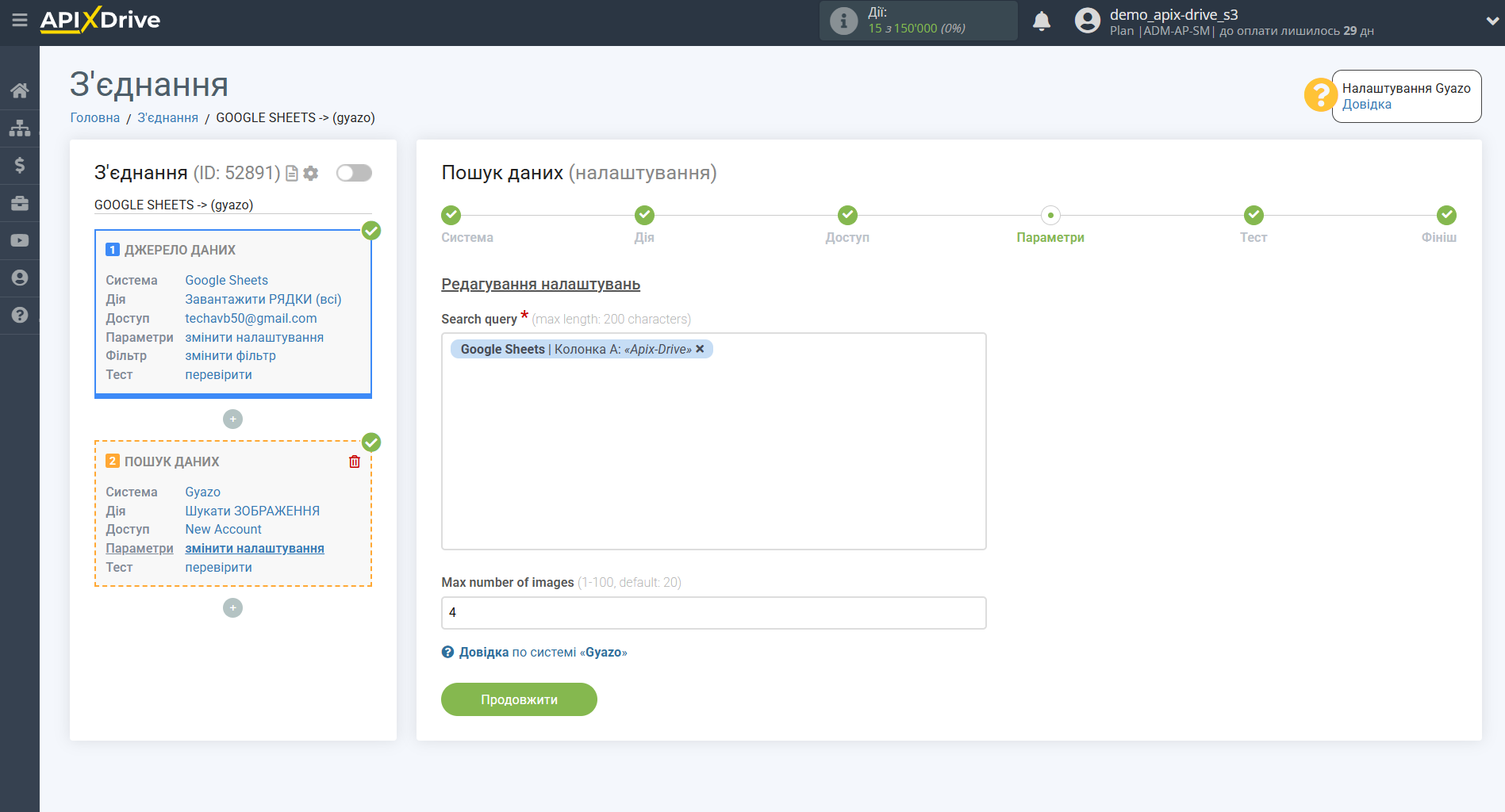
Task: Click the briefcase icon in the sidebar
Action: [x=20, y=203]
